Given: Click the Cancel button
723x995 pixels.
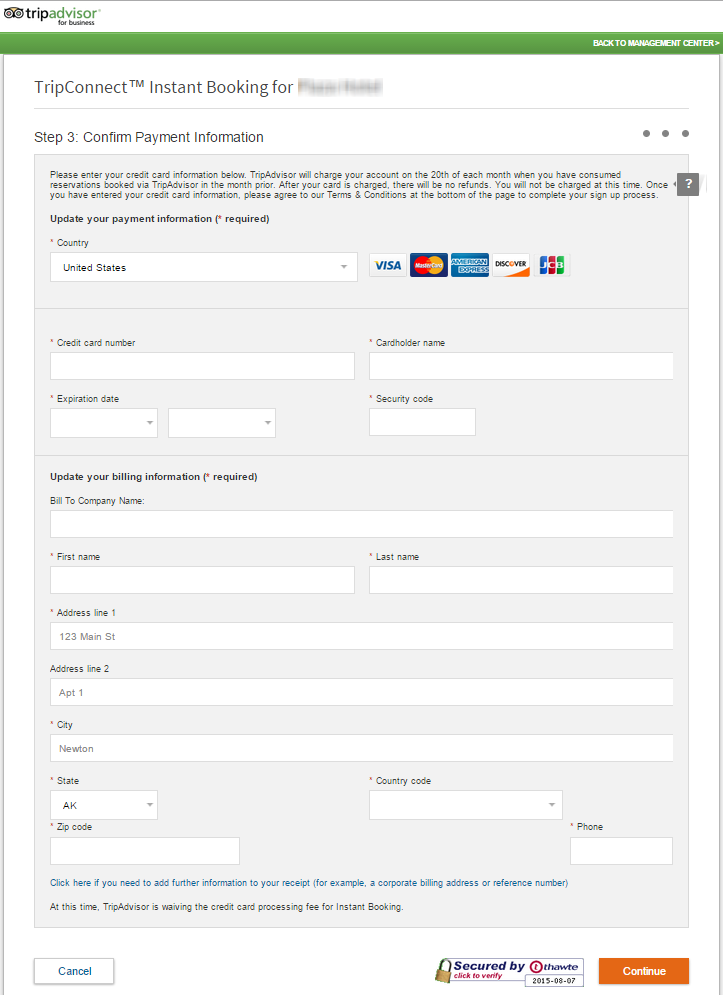Looking at the screenshot, I should pos(74,971).
